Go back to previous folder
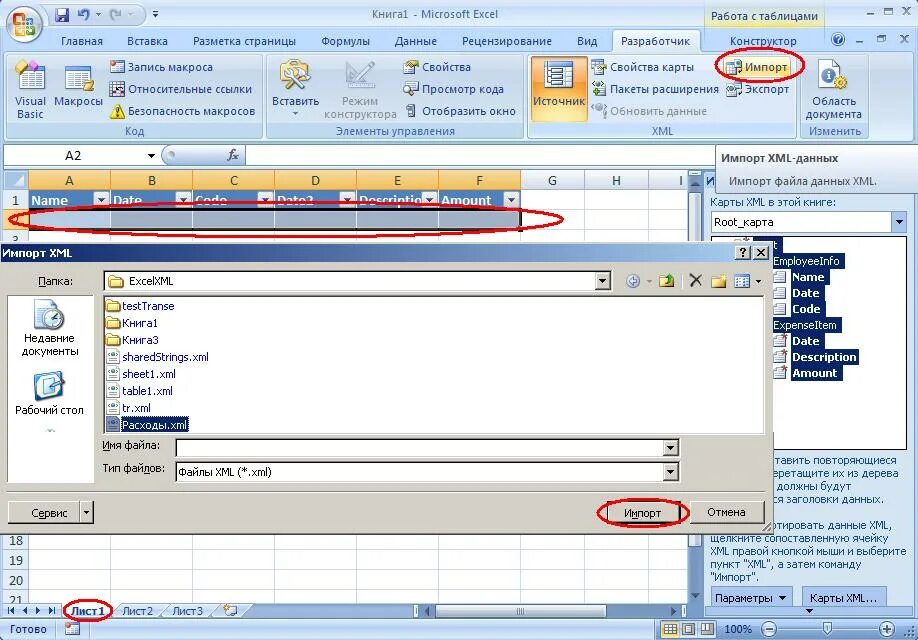 tap(633, 281)
